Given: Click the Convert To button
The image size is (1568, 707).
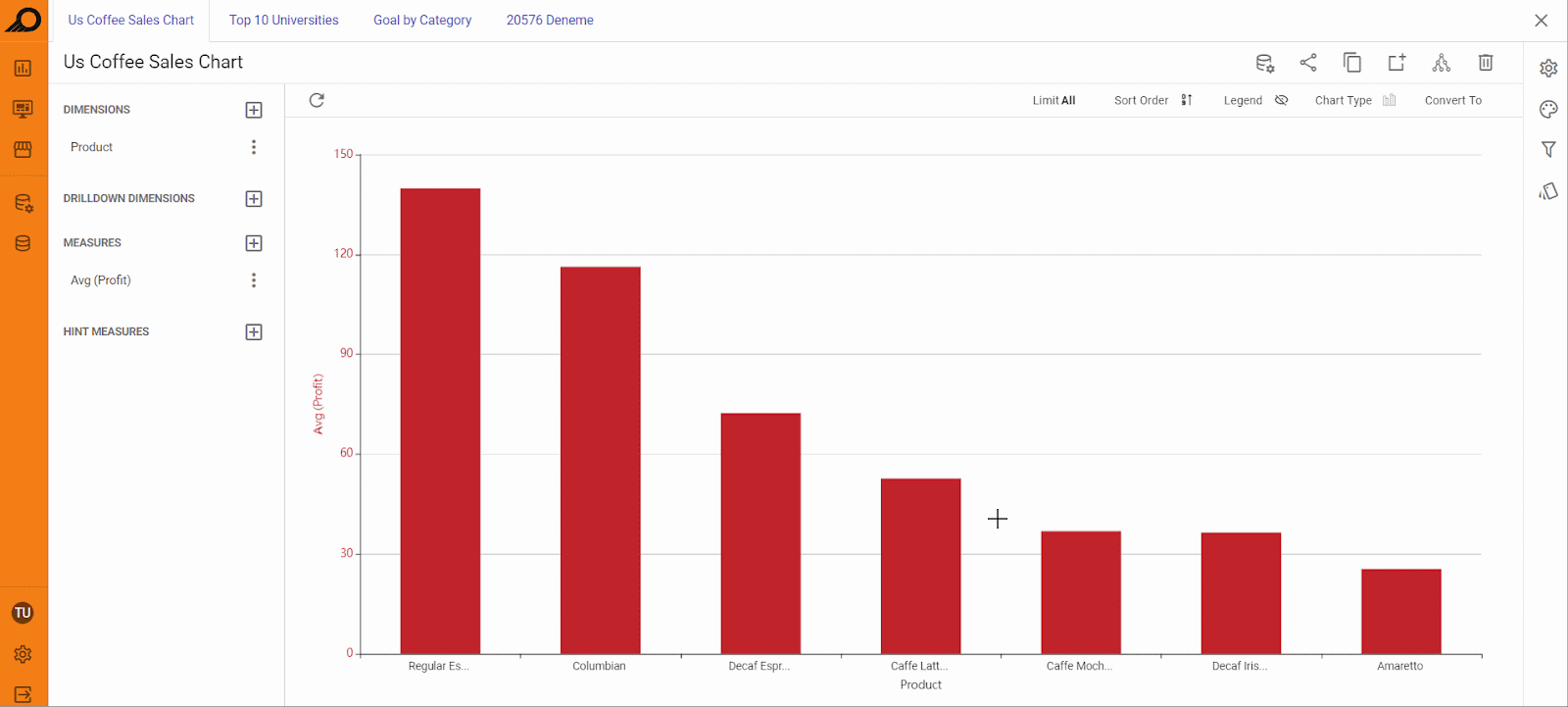Looking at the screenshot, I should [x=1453, y=100].
